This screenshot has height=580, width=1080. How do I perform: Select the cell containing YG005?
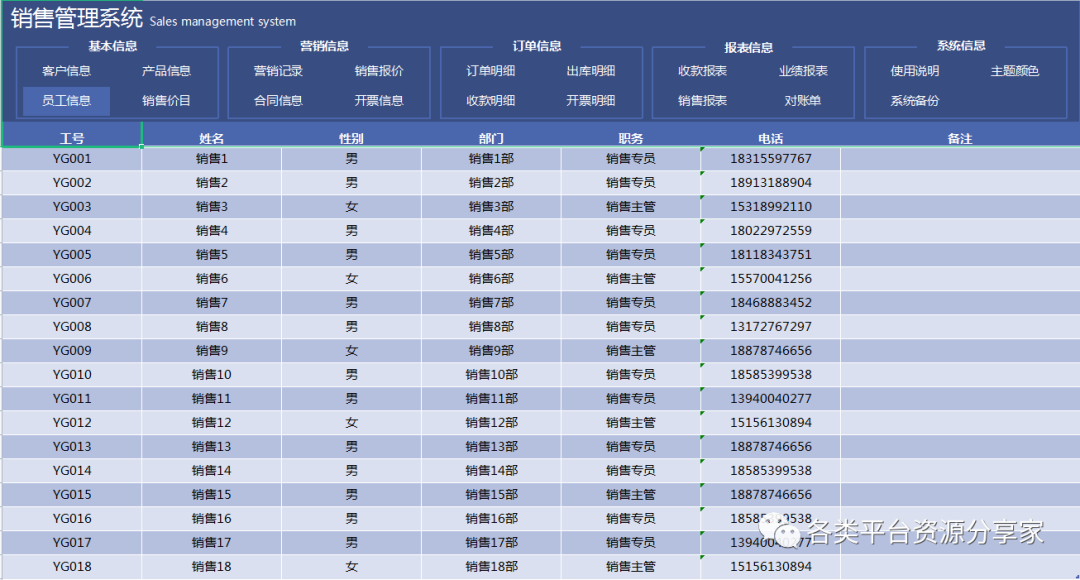[72, 255]
